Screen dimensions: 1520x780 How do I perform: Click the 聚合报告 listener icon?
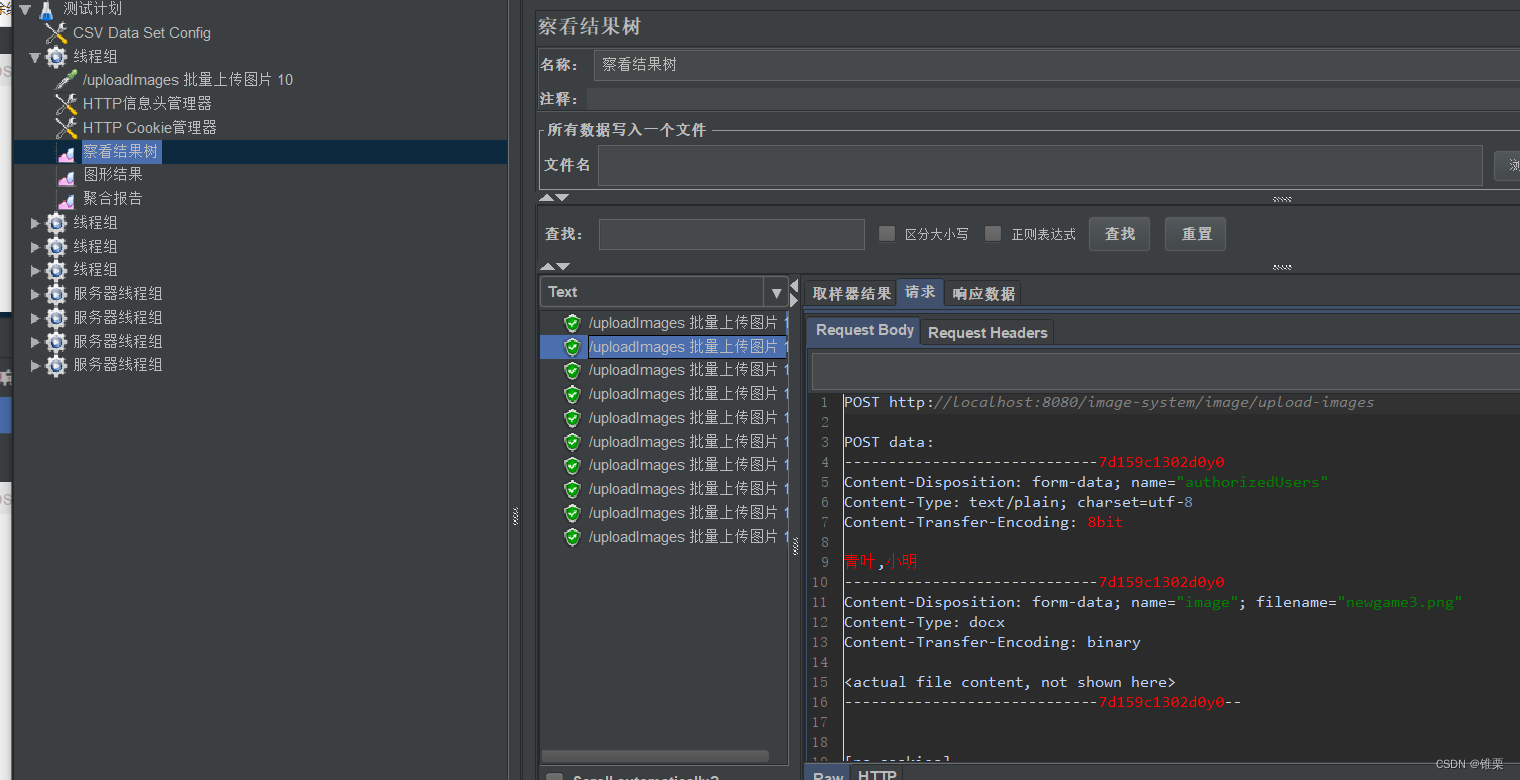click(x=67, y=199)
